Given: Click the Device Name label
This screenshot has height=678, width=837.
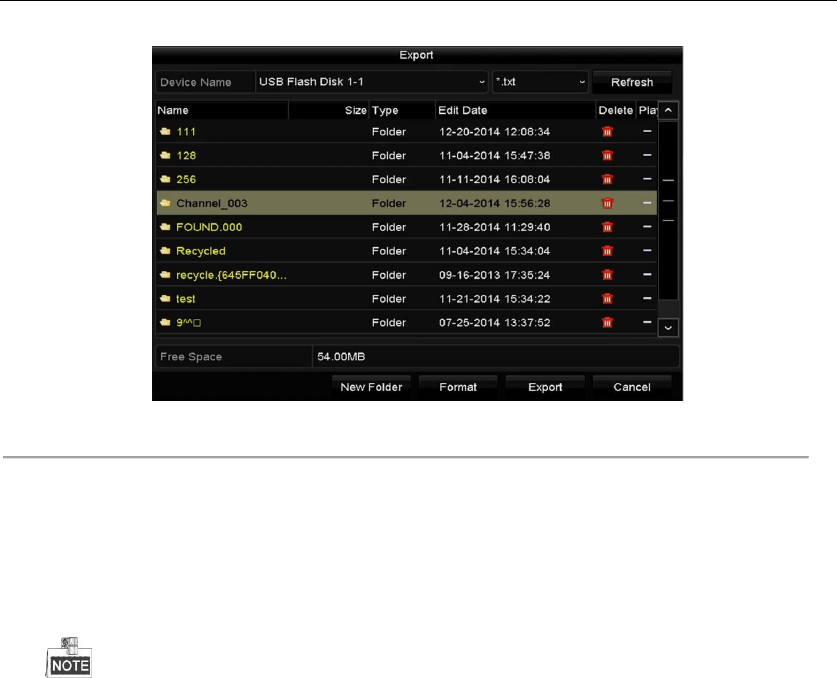Looking at the screenshot, I should [196, 82].
